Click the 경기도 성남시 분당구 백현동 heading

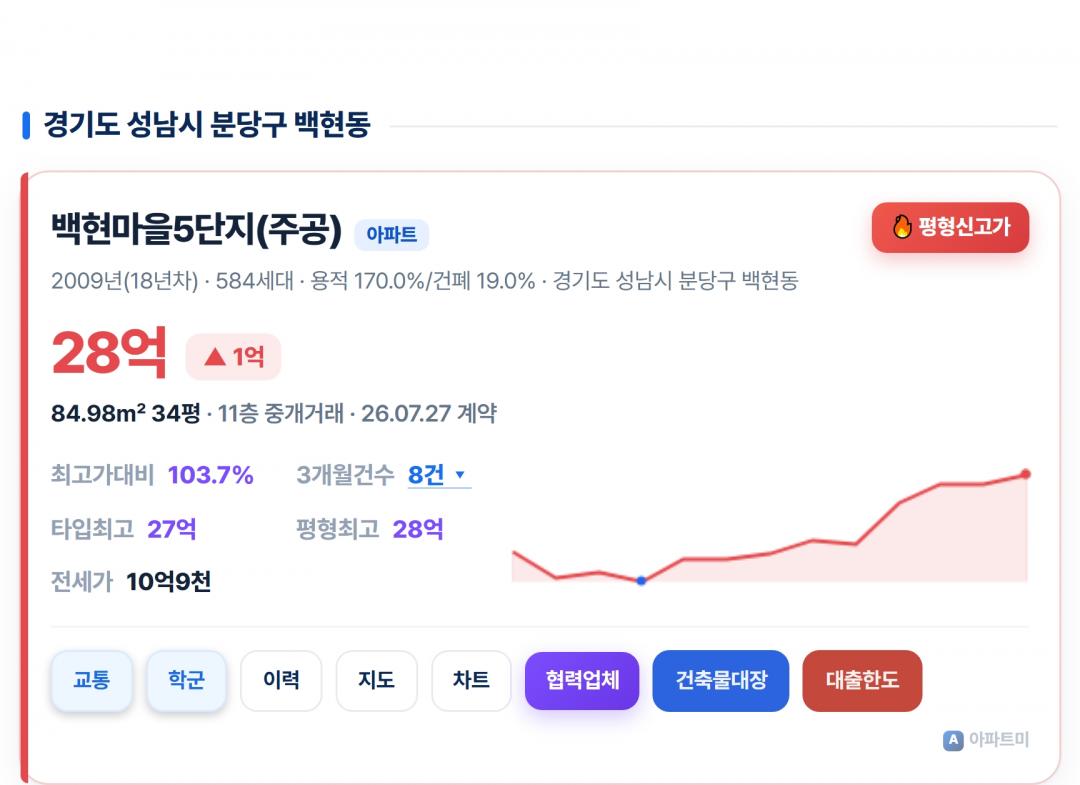[x=207, y=125]
